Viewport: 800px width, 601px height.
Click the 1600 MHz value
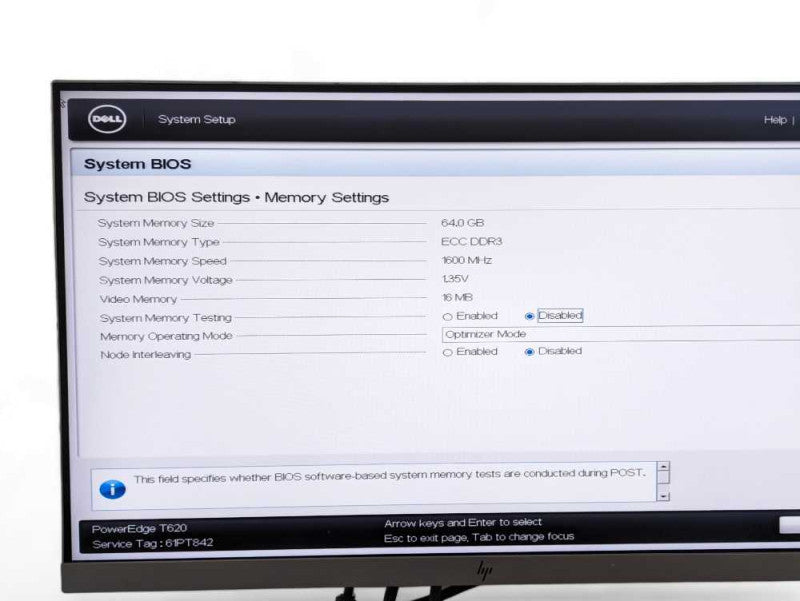point(466,260)
